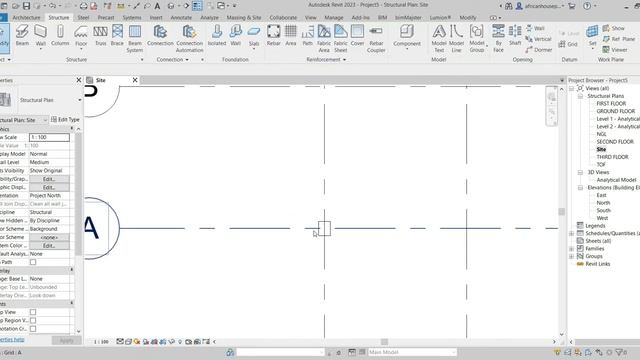
Task: Select the Shaft opening tool
Action: [x=515, y=36]
